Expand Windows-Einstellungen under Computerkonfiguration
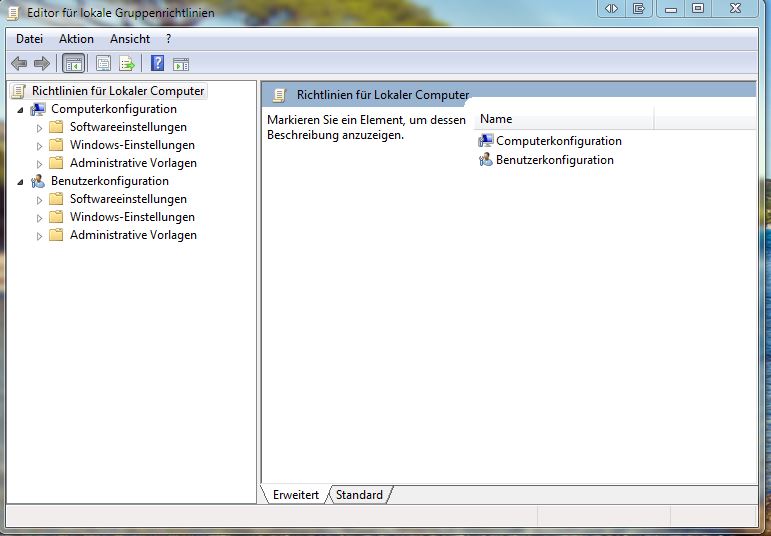 (x=39, y=146)
